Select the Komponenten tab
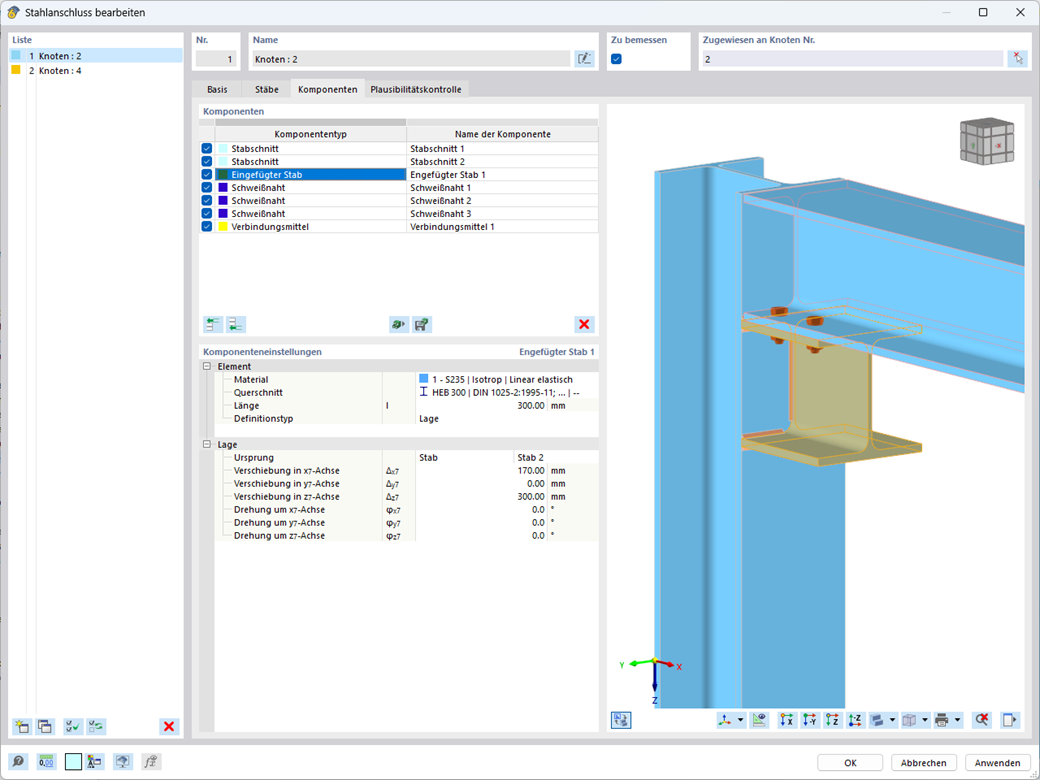The height and width of the screenshot is (780, 1040). pos(328,89)
